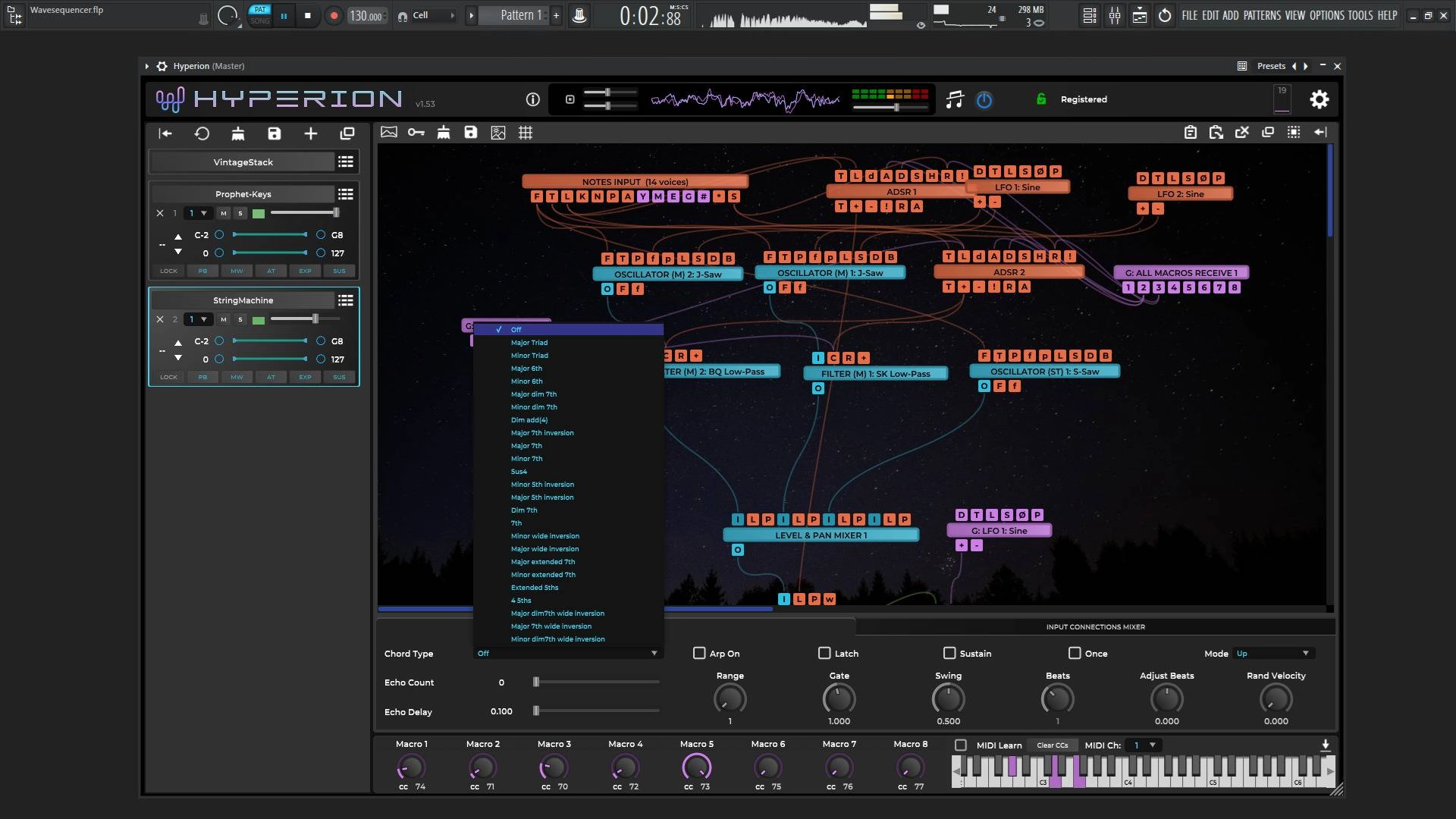This screenshot has width=1456, height=819.
Task: Enable the Once checkbox
Action: point(1075,653)
